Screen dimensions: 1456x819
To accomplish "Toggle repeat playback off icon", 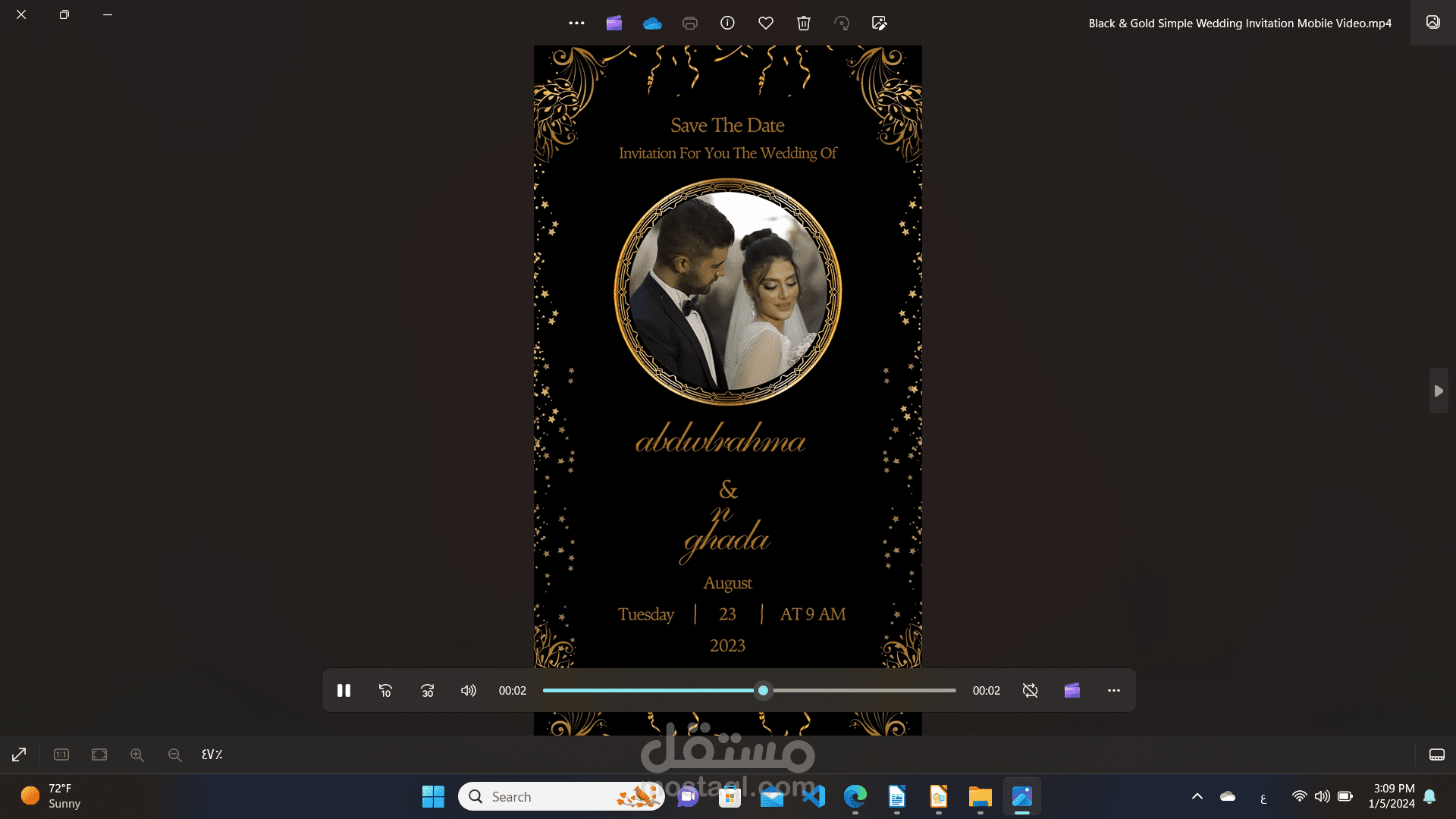I will [x=1030, y=691].
